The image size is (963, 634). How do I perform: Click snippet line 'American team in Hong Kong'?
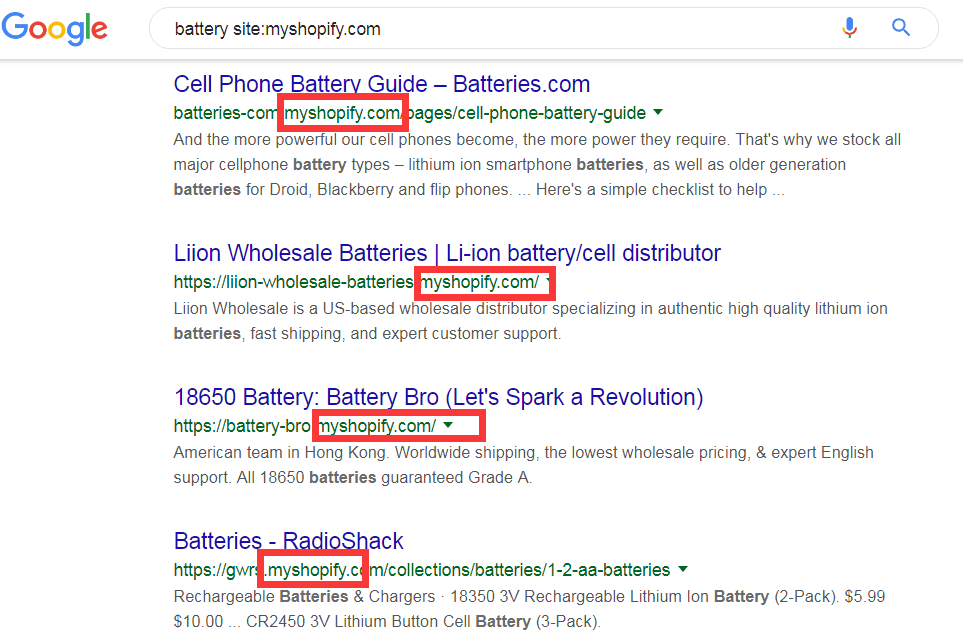coord(523,453)
